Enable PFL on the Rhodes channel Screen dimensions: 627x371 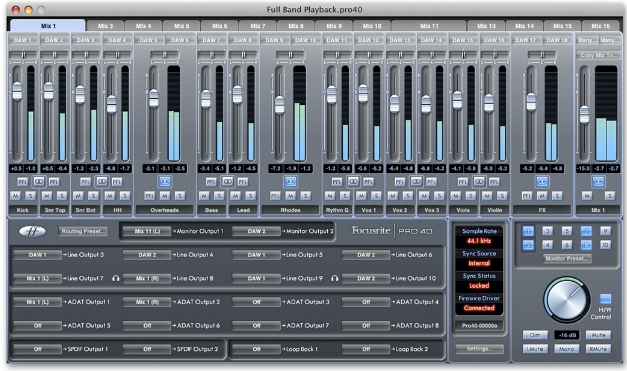click(x=275, y=196)
